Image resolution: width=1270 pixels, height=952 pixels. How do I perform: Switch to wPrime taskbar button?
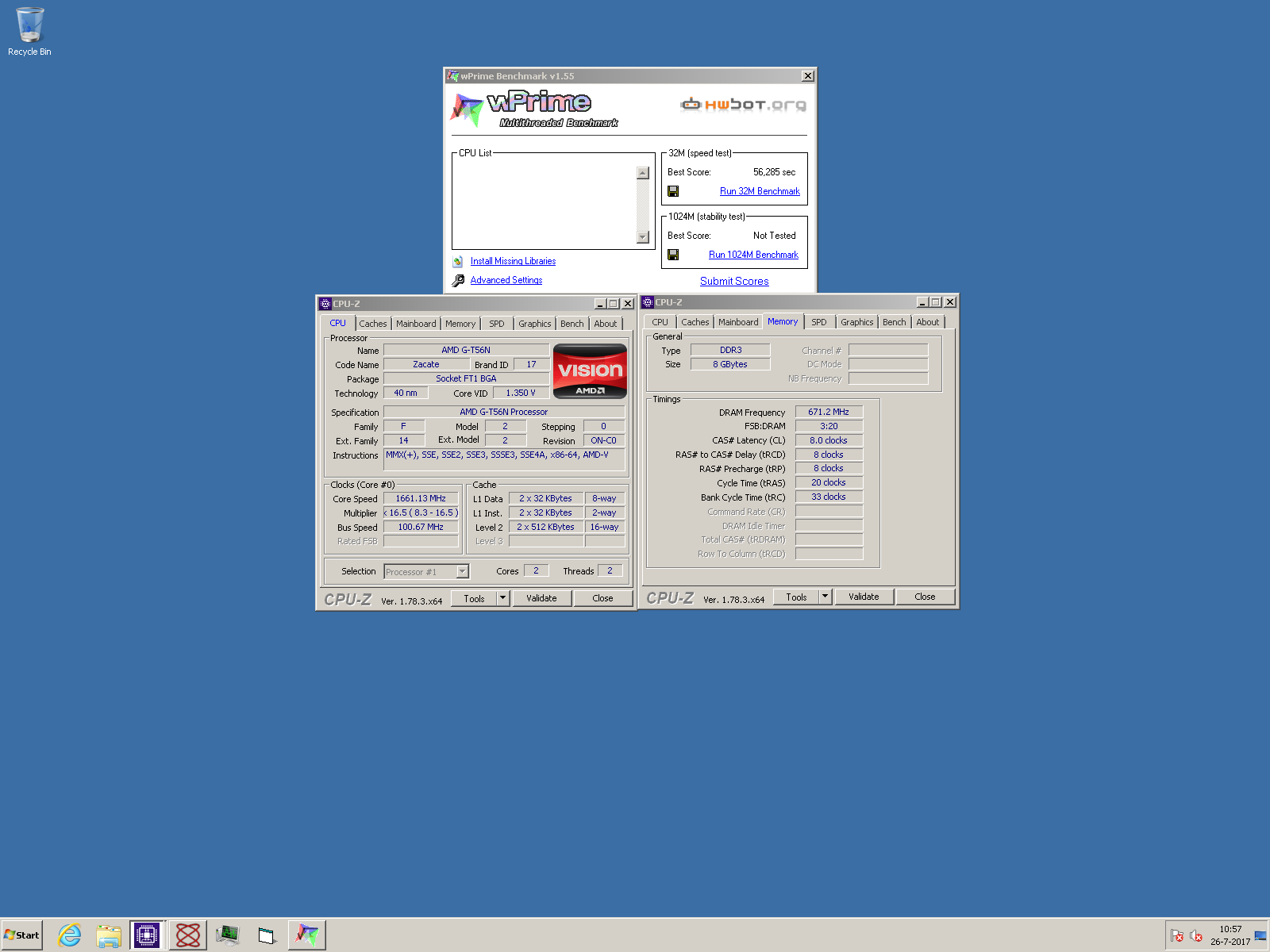coord(307,935)
